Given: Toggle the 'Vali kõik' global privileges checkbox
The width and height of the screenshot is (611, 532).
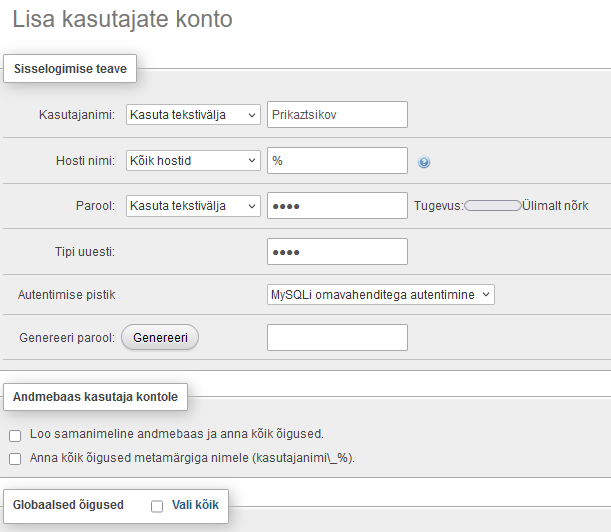Looking at the screenshot, I should click(x=157, y=506).
